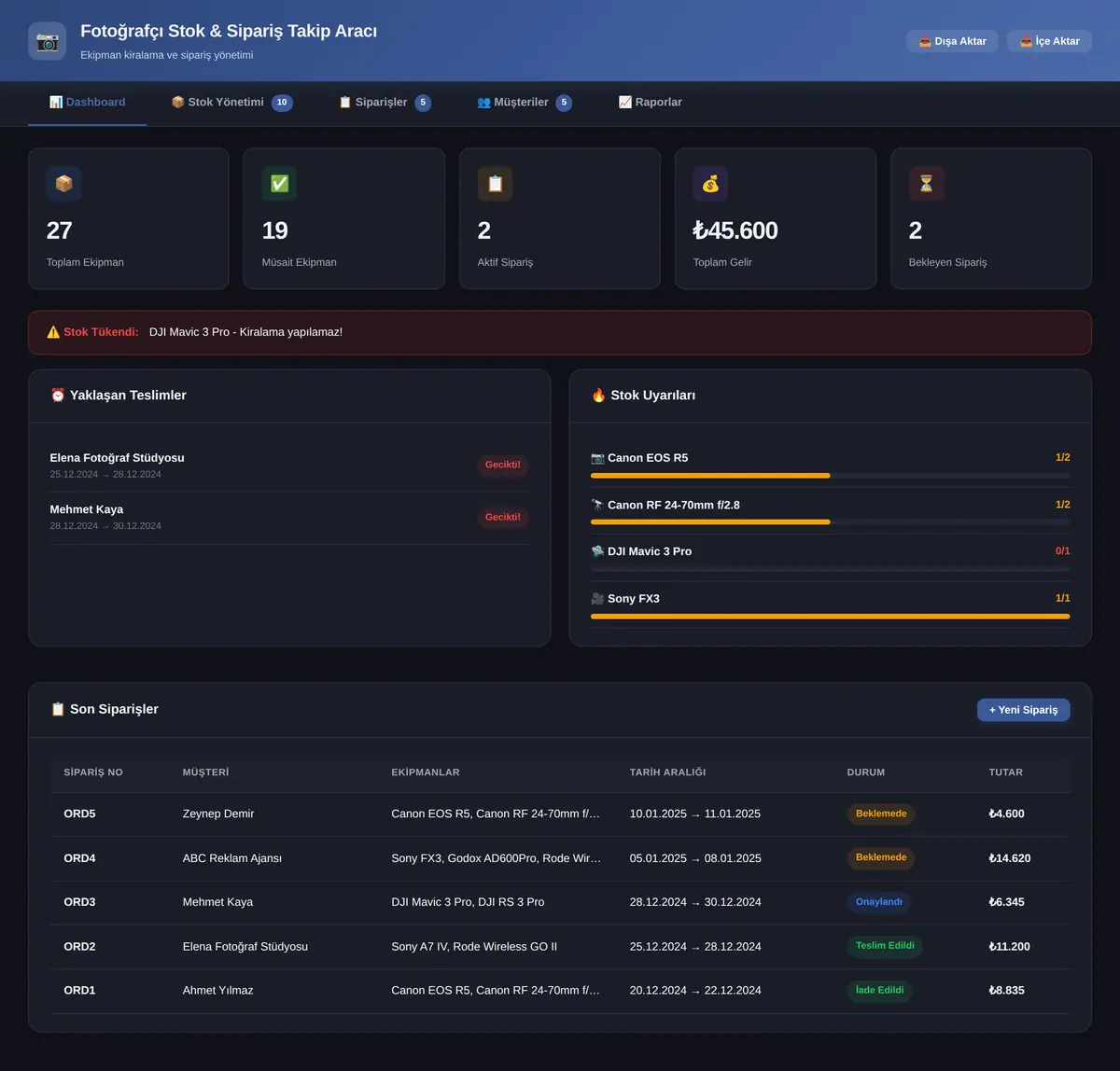Open the Dashboard tab
Image resolution: width=1120 pixels, height=1071 pixels.
(x=88, y=103)
